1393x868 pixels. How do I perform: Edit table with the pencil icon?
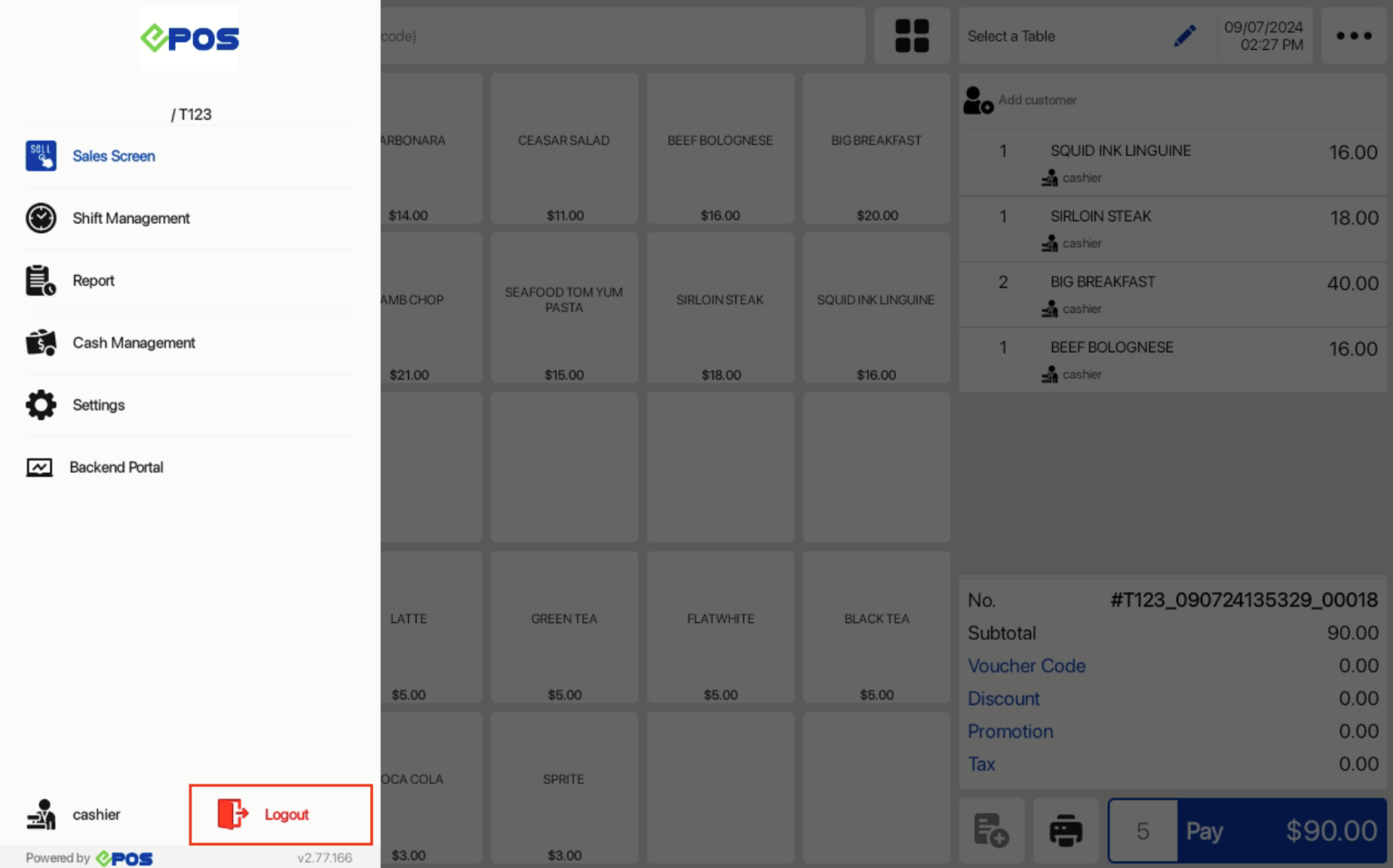1184,36
